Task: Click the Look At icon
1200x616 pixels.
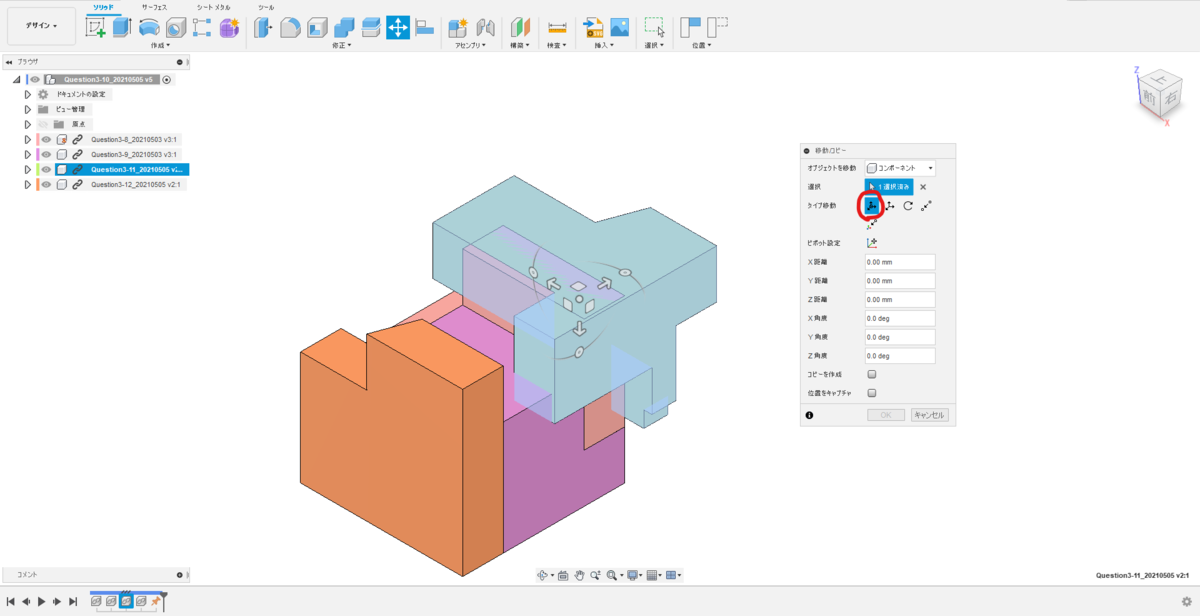Action: click(563, 575)
